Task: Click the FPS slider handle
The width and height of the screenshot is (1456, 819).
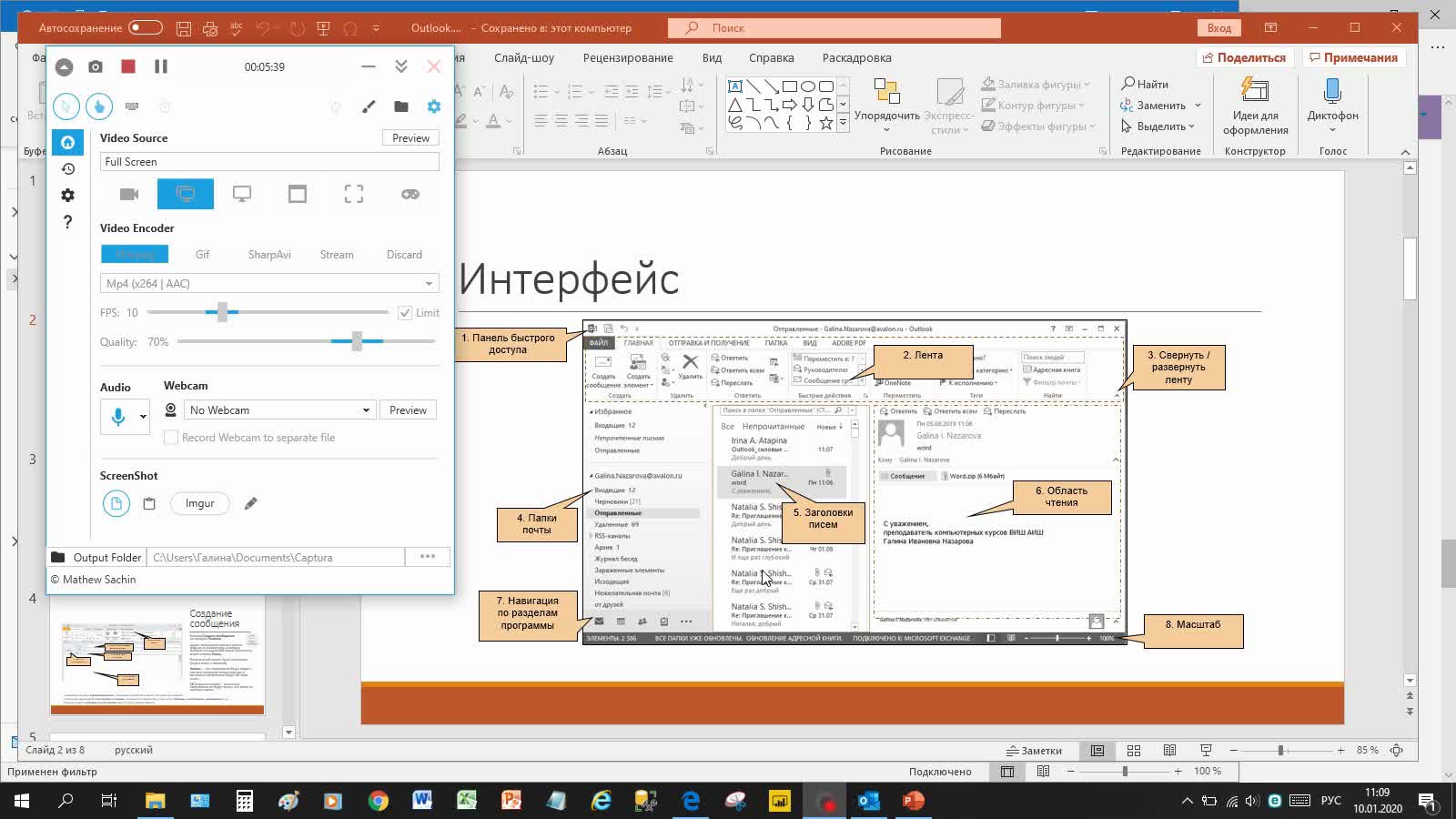Action: point(222,312)
